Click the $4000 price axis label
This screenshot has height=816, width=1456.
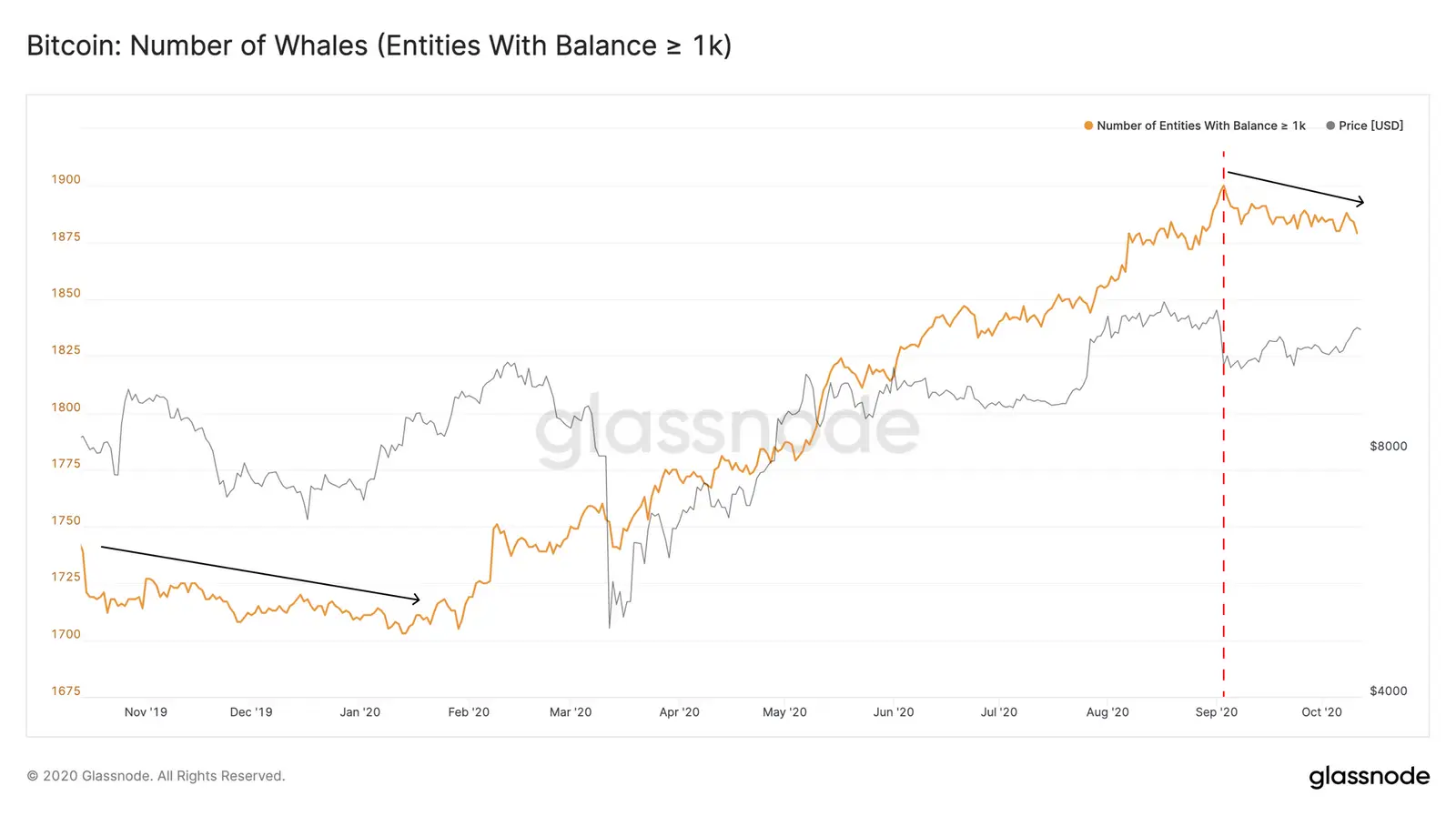click(x=1388, y=690)
